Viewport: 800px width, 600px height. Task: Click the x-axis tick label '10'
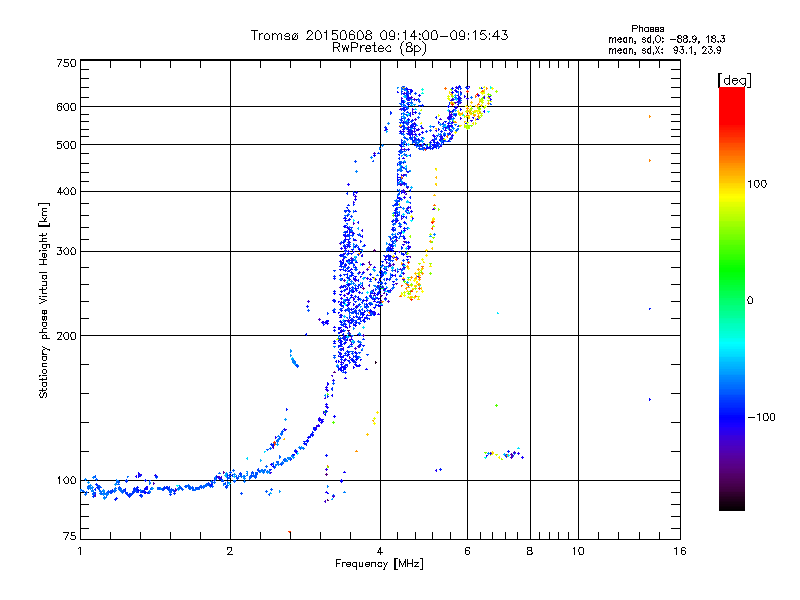point(578,551)
